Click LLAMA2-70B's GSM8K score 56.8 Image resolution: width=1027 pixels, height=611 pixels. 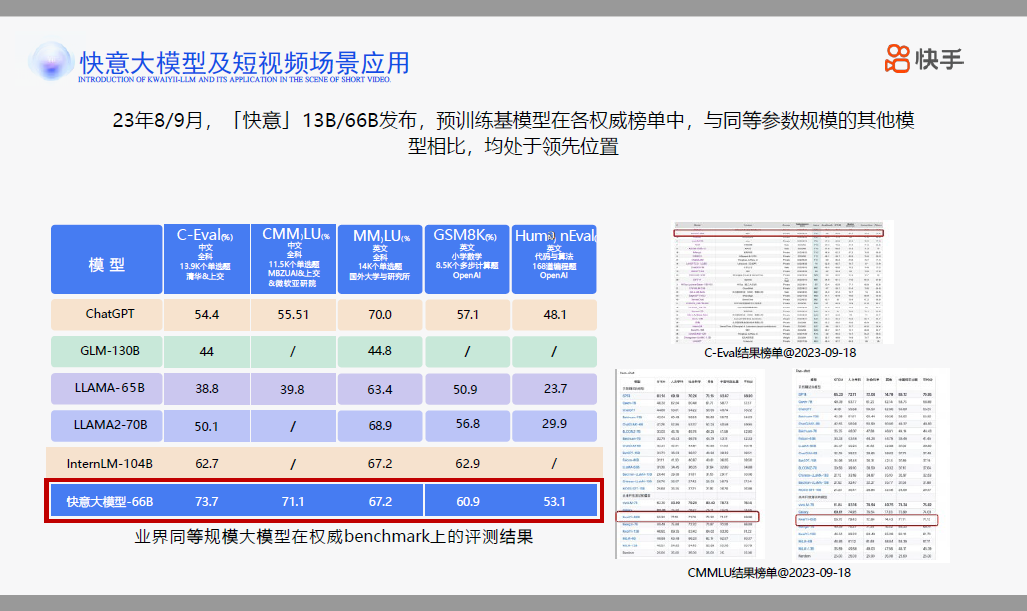click(x=468, y=424)
